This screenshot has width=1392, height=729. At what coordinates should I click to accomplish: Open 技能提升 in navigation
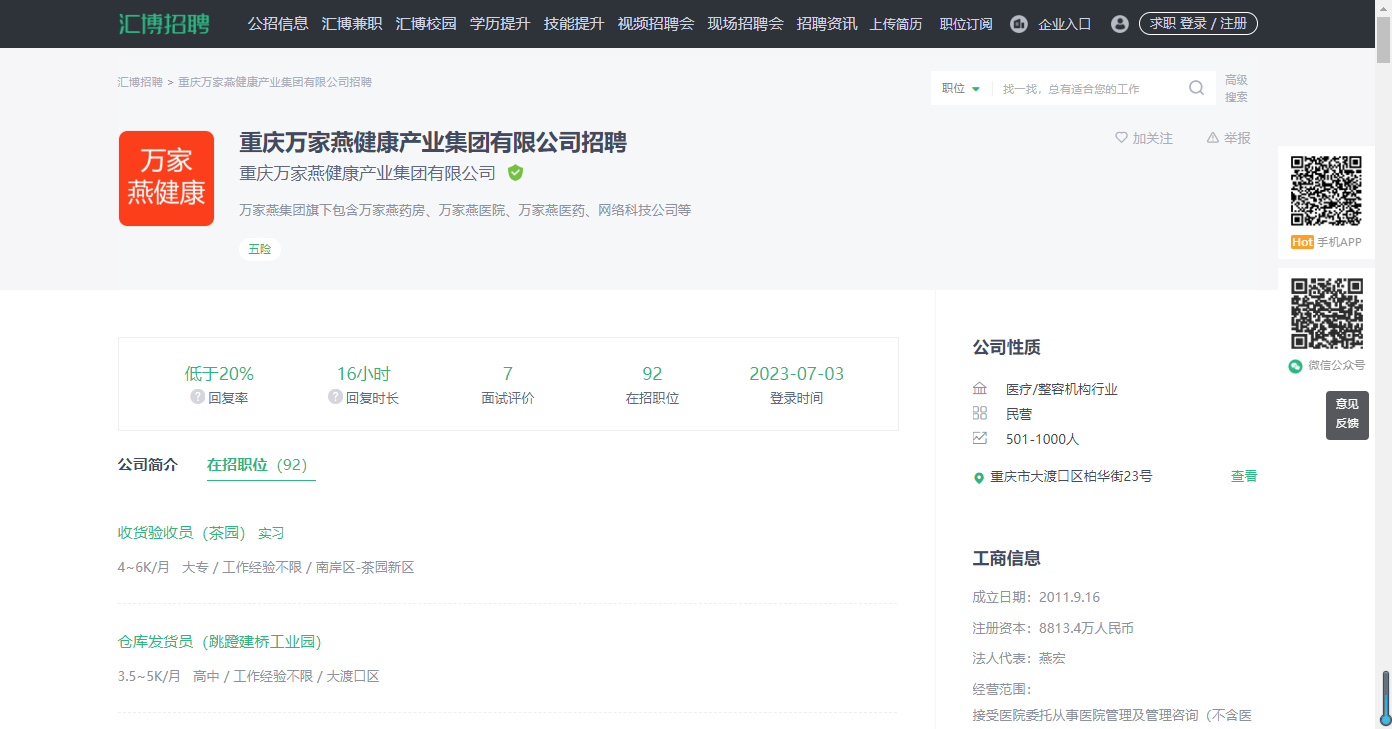[574, 24]
